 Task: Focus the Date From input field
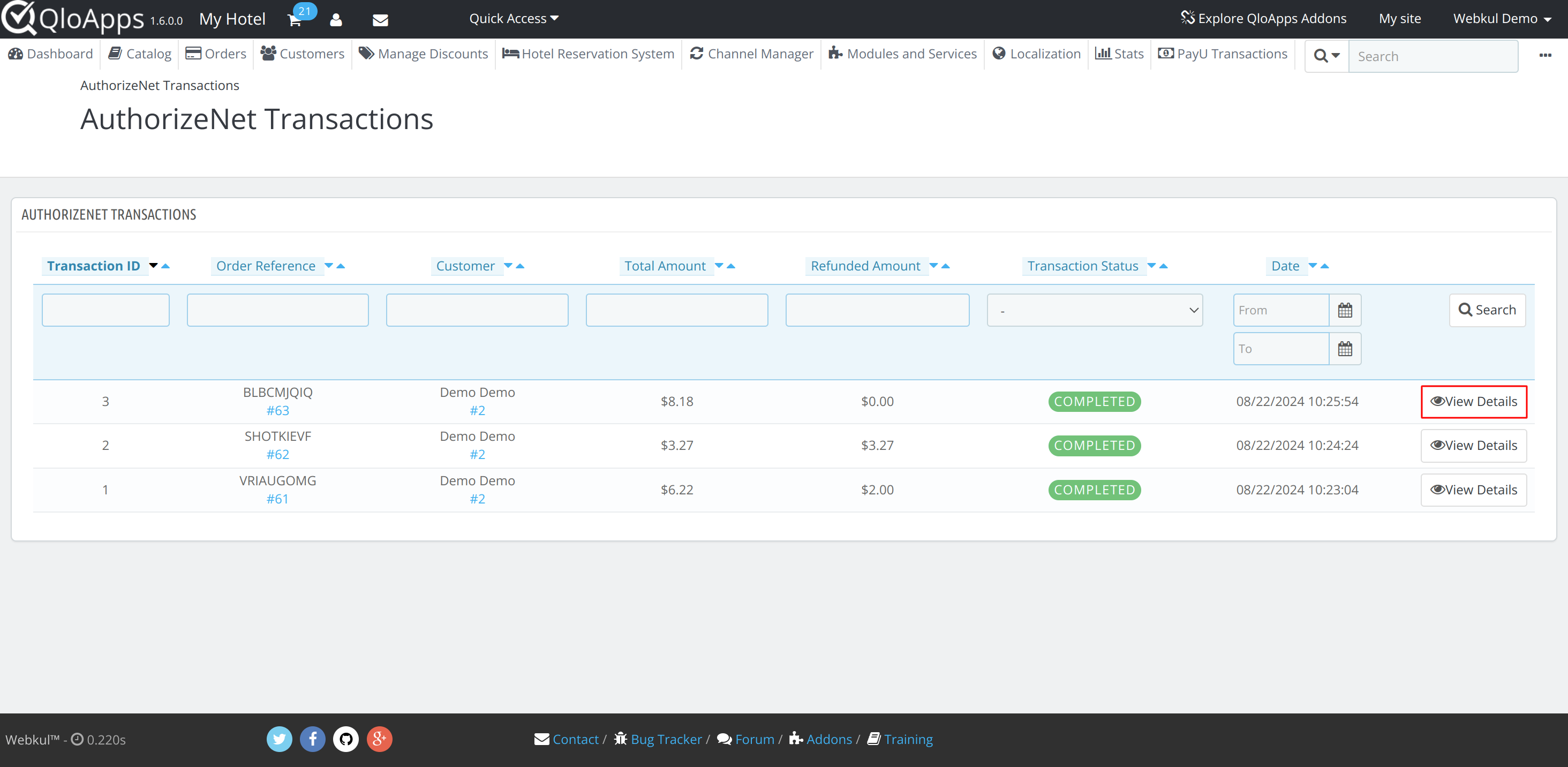tap(1281, 311)
